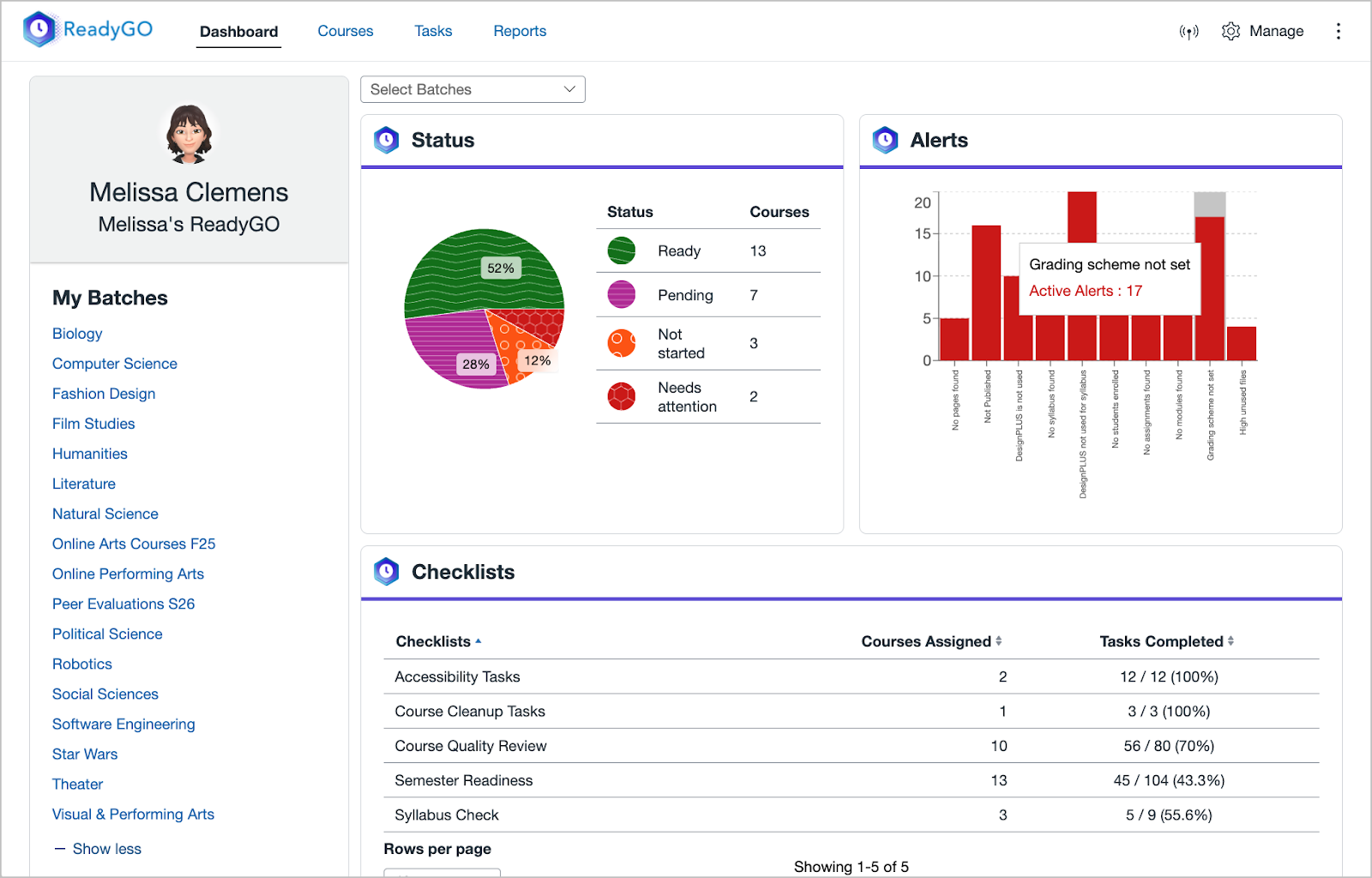The width and height of the screenshot is (1372, 878).
Task: Click the Checklists panel clock icon
Action: click(x=387, y=572)
